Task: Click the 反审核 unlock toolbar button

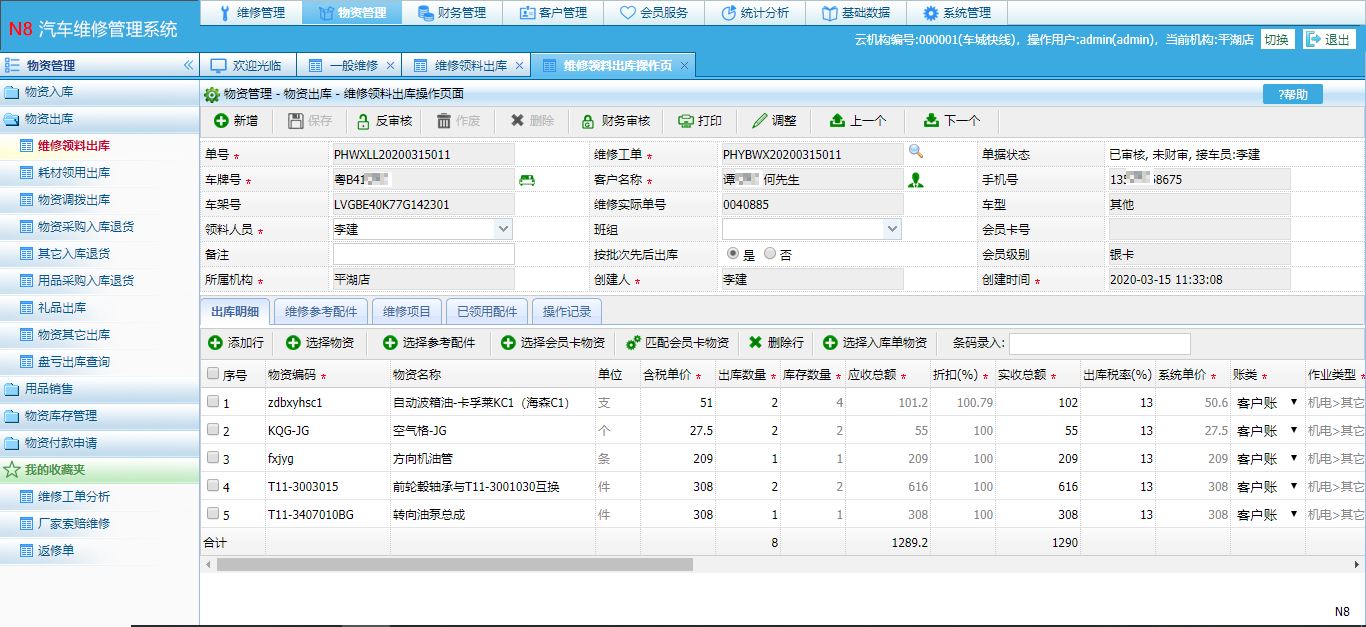Action: click(x=384, y=120)
